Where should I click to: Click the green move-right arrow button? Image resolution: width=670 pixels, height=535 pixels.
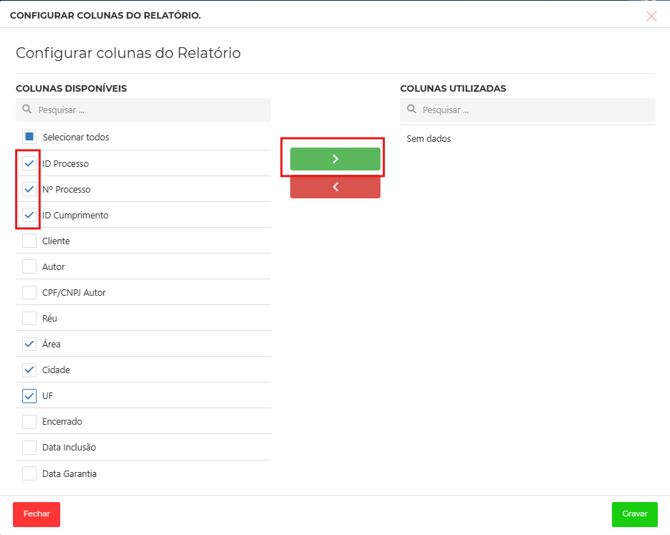335,159
